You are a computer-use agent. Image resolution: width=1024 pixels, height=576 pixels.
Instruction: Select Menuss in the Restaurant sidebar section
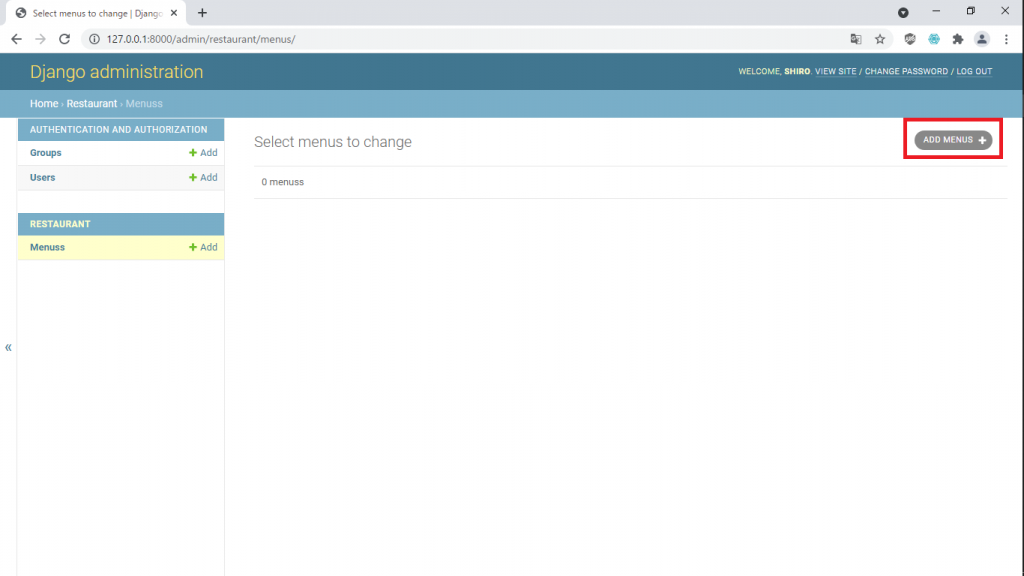pos(47,247)
